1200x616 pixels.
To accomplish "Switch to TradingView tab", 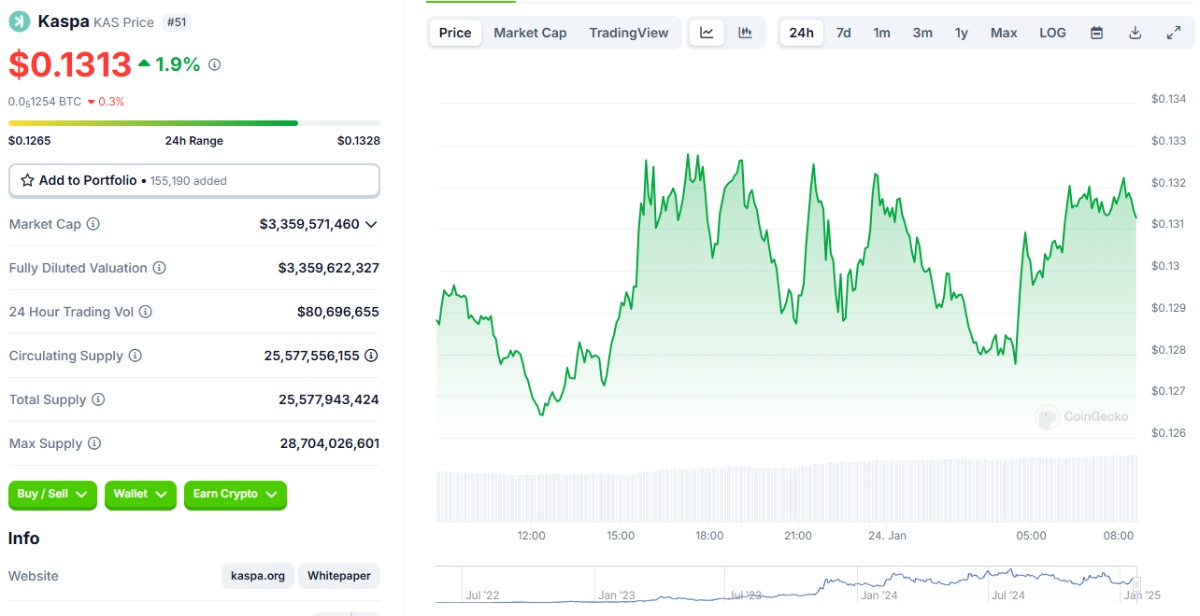I will coord(629,33).
